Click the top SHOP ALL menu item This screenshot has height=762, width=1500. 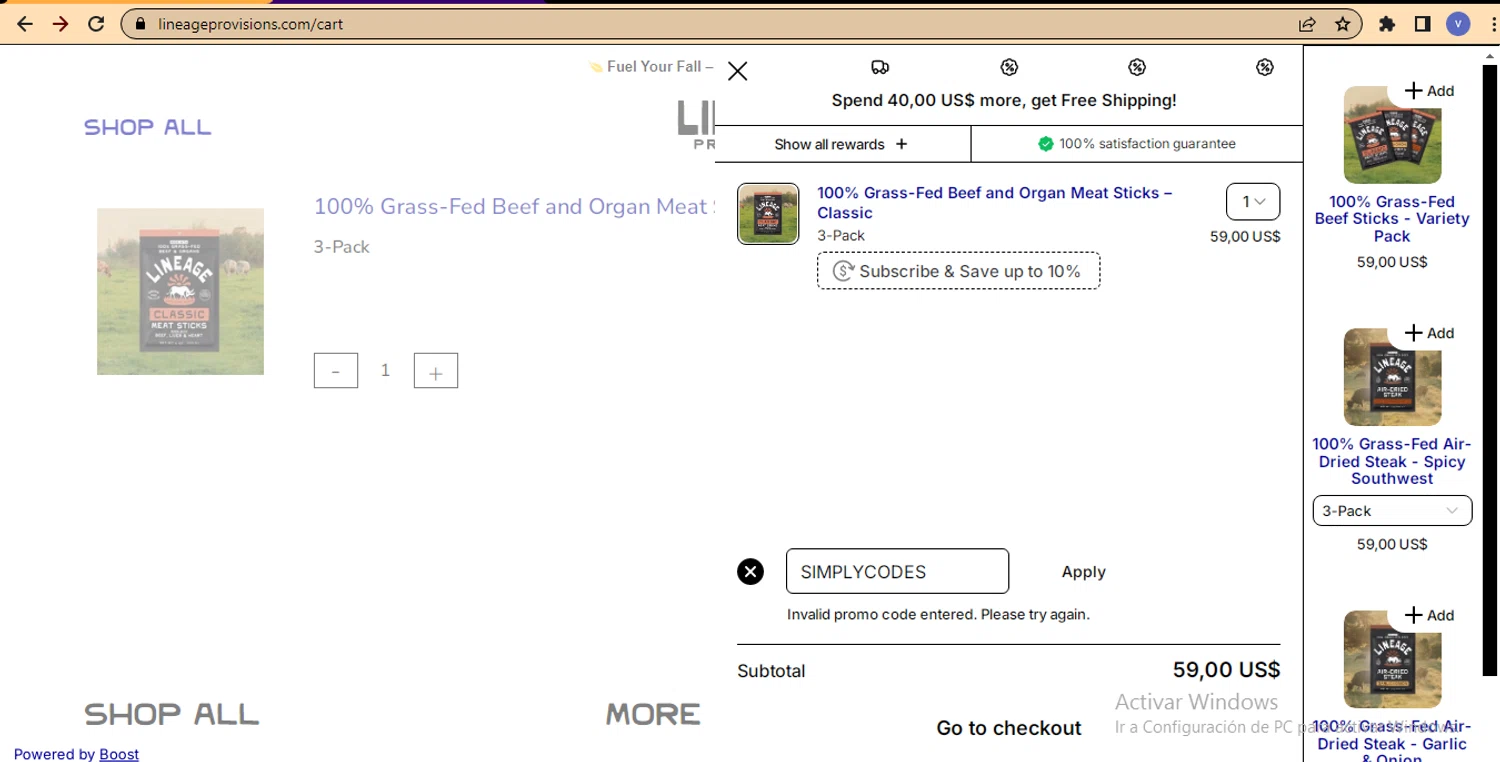click(148, 127)
